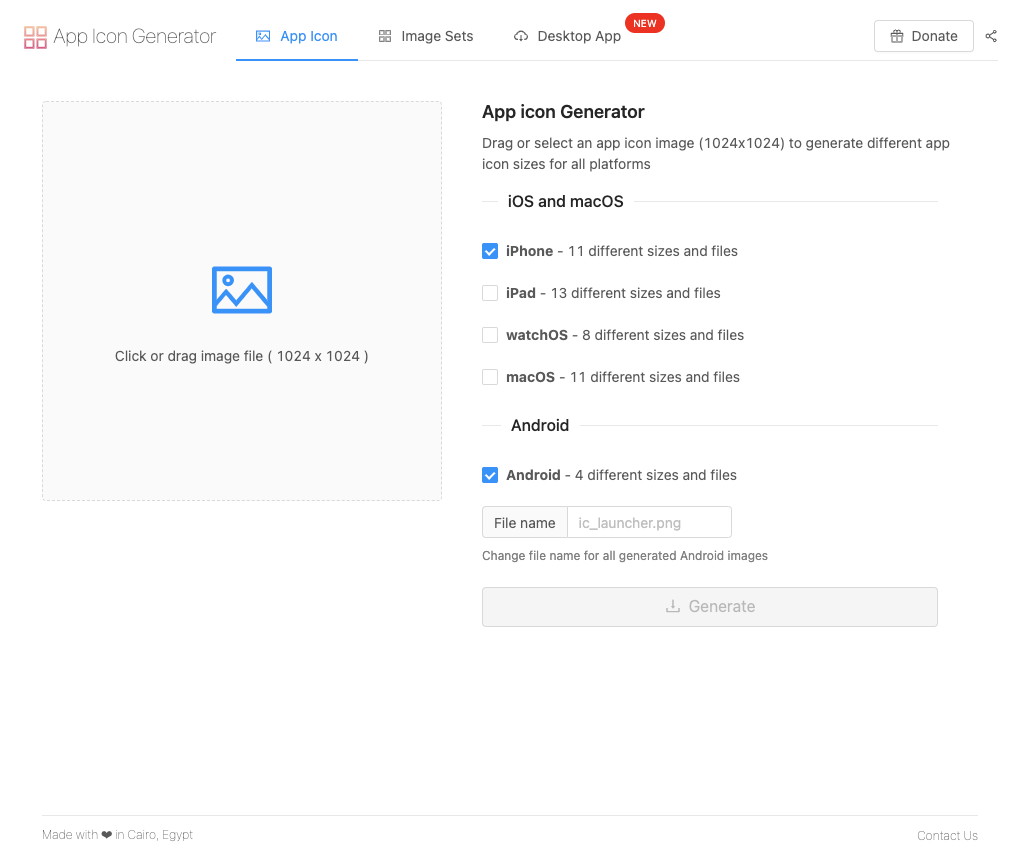Image resolution: width=1034 pixels, height=867 pixels.
Task: Click the image upload icon in dropzone
Action: pyautogui.click(x=241, y=289)
